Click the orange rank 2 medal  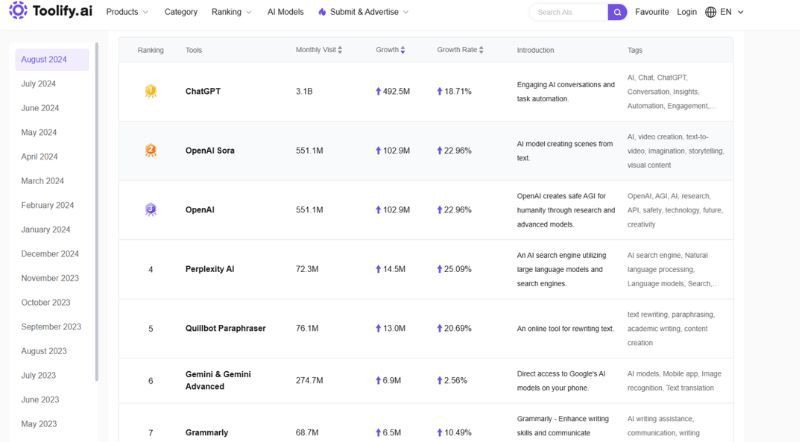pos(151,151)
